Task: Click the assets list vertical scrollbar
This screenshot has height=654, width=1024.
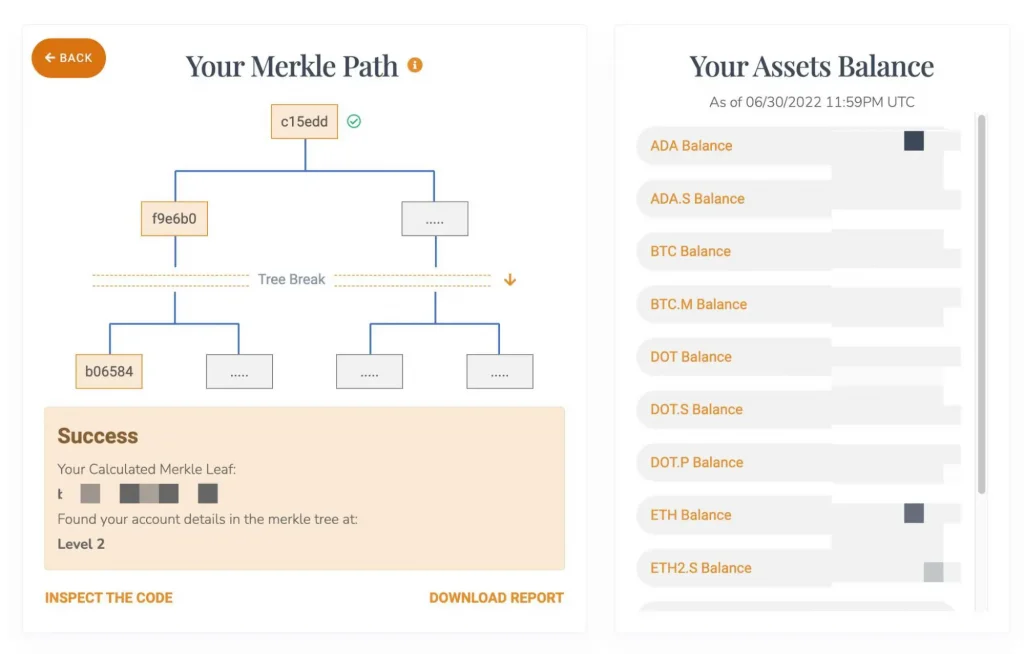Action: (x=982, y=300)
